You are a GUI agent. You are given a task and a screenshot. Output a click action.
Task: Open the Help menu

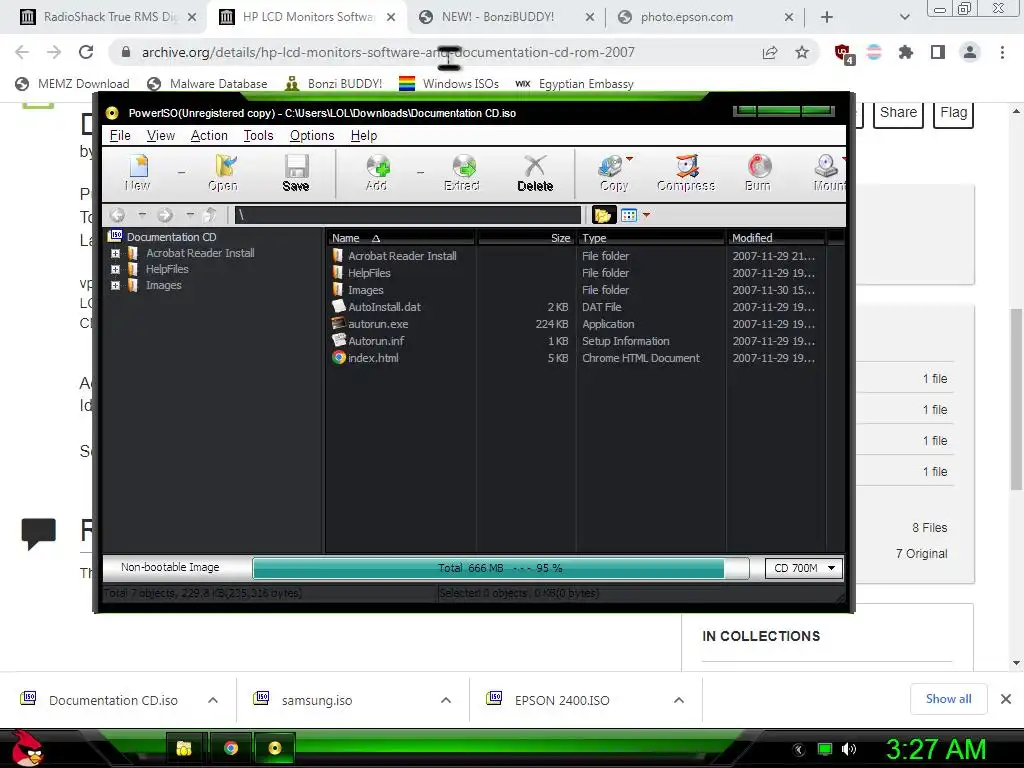click(364, 136)
